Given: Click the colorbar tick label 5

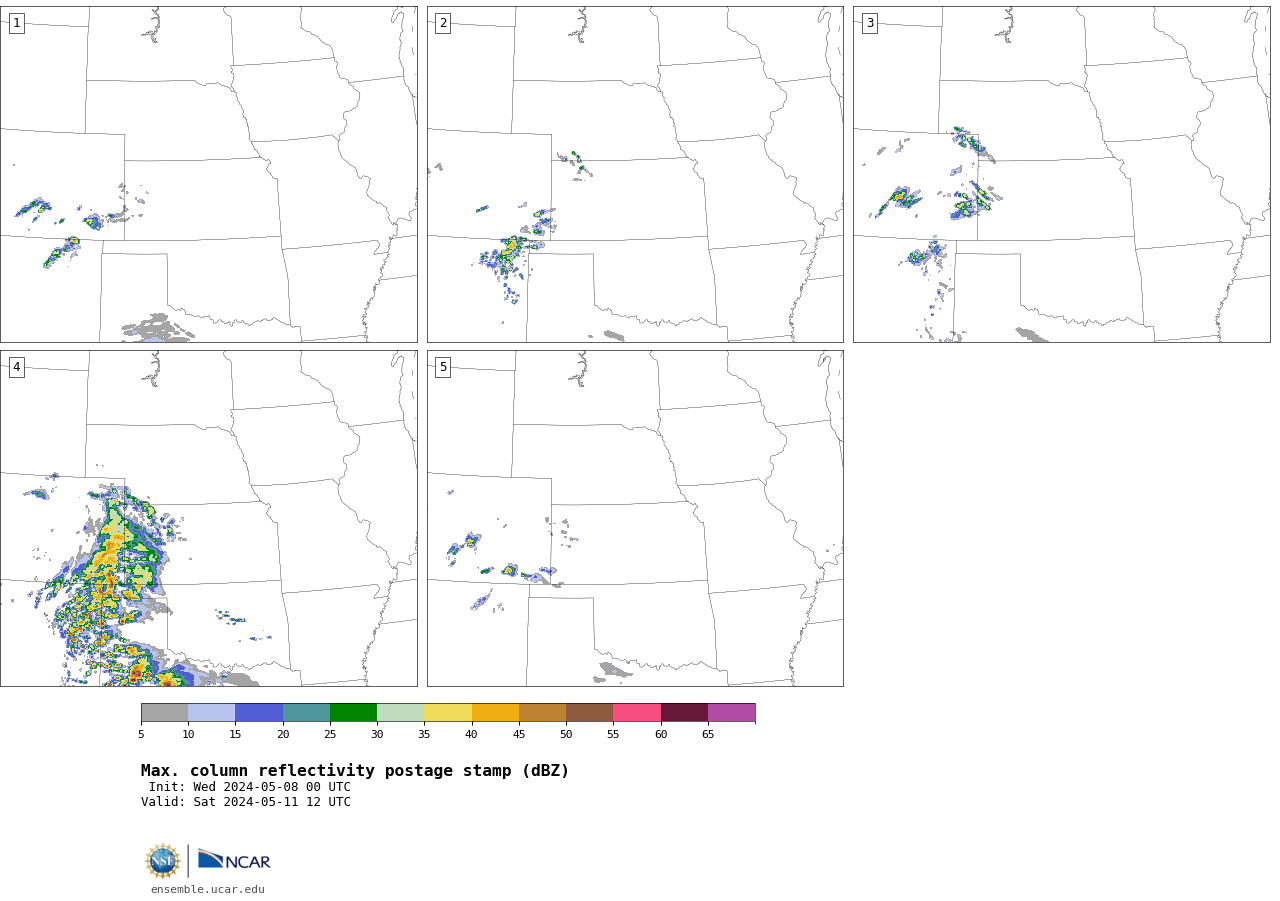Looking at the screenshot, I should [x=141, y=735].
